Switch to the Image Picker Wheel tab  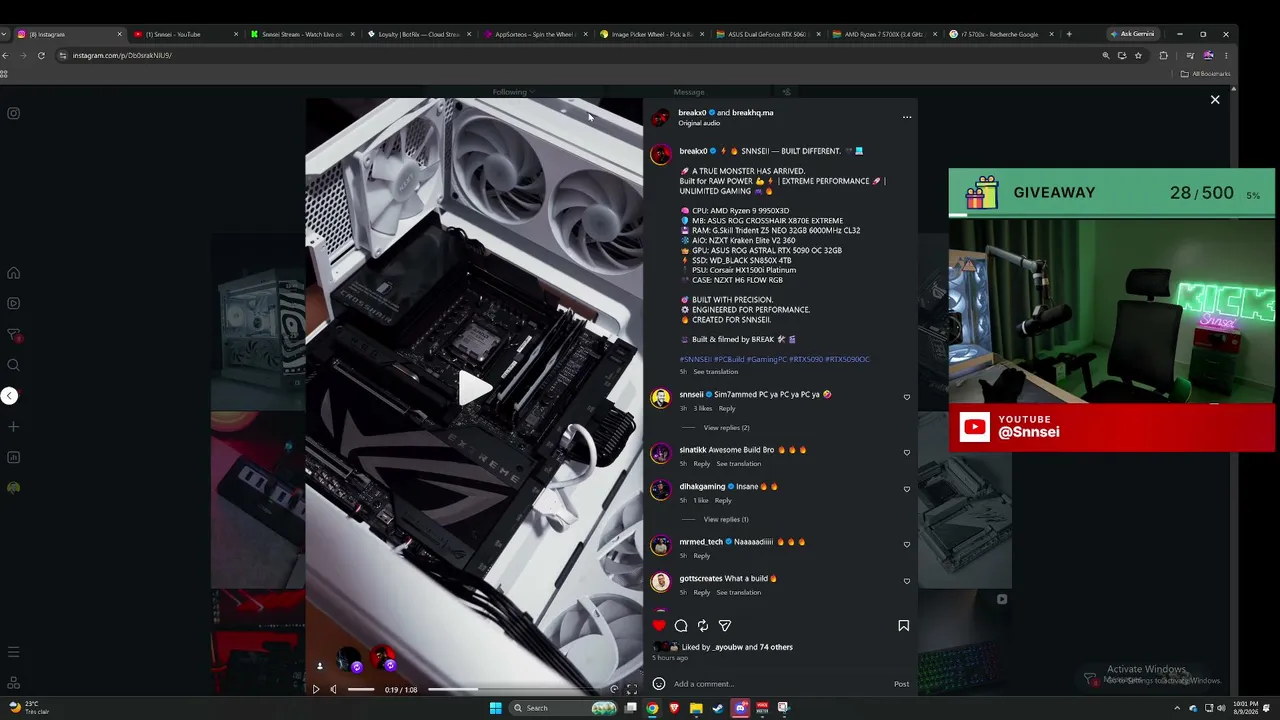click(x=651, y=34)
